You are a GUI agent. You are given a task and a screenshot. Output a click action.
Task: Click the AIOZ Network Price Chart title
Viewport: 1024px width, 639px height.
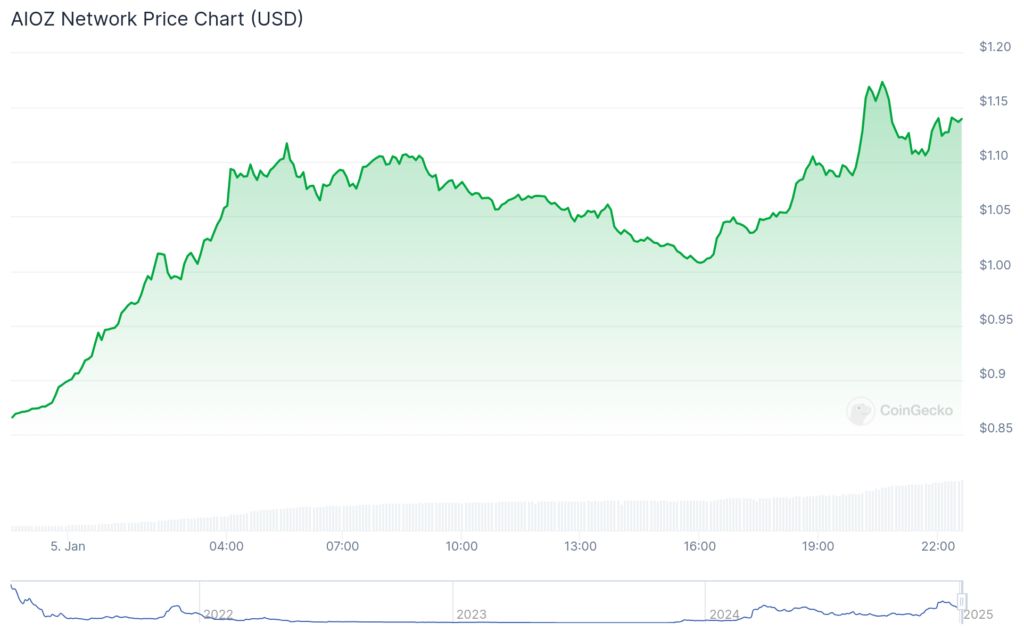[x=157, y=19]
